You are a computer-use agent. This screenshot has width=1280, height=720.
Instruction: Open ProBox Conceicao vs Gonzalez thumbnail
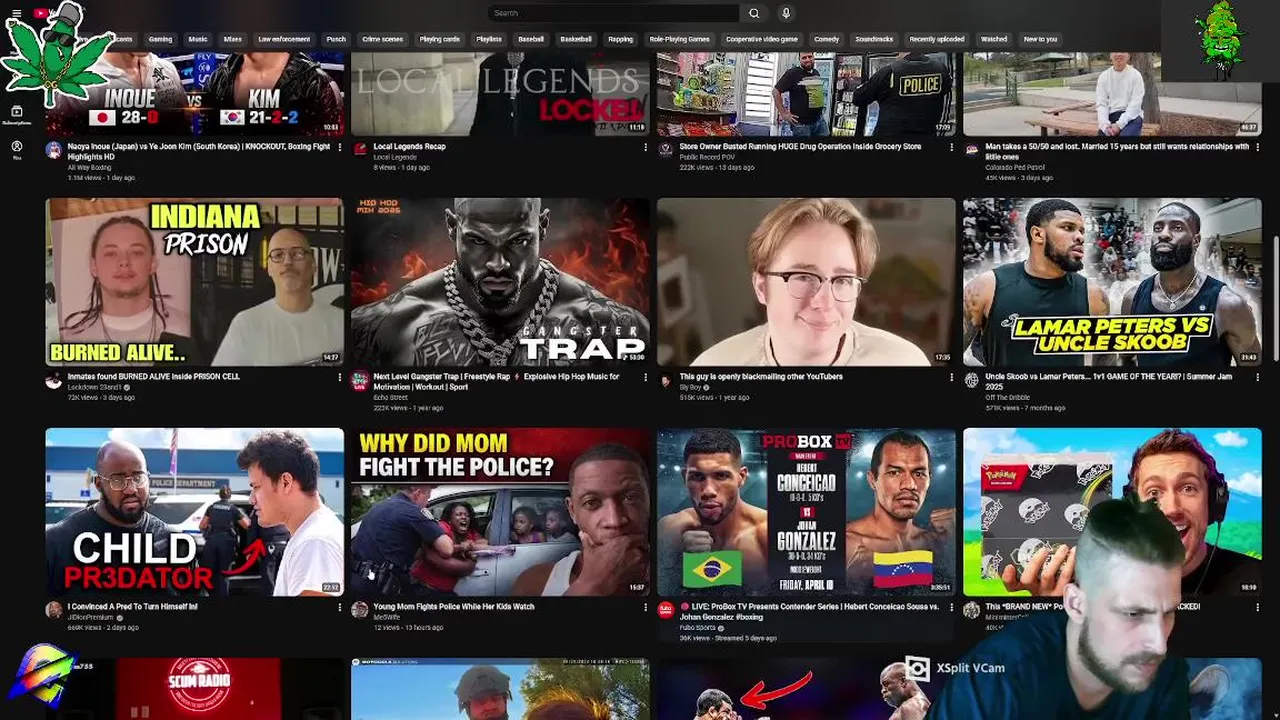(x=806, y=512)
